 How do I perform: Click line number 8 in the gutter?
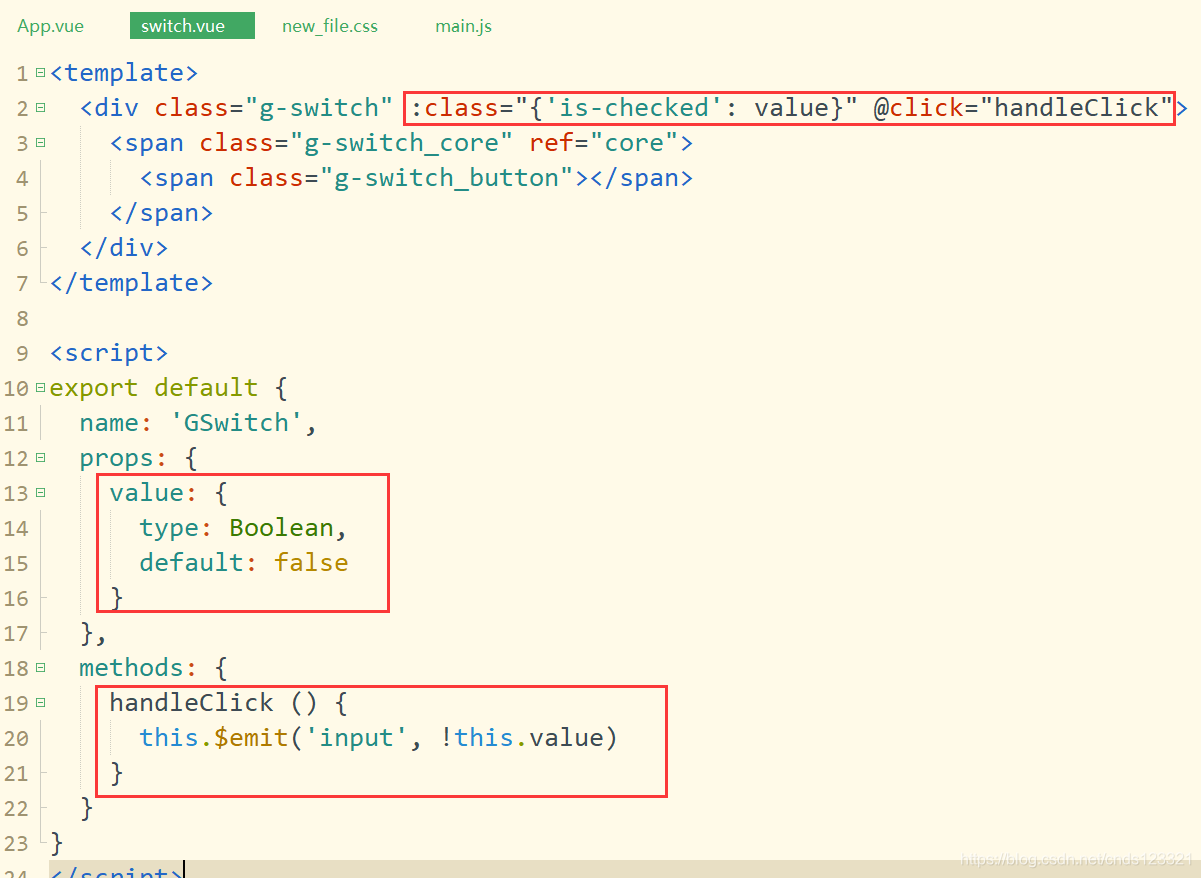pyautogui.click(x=22, y=318)
